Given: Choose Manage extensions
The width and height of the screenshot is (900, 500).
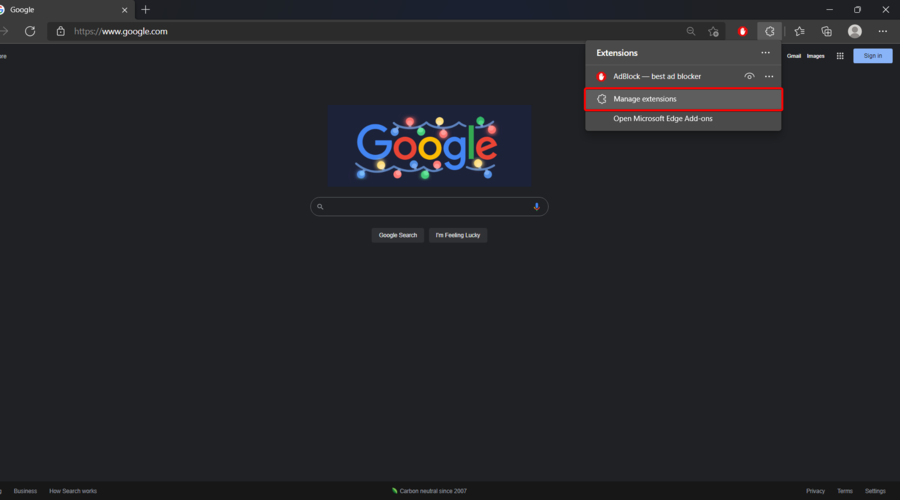Looking at the screenshot, I should point(683,99).
